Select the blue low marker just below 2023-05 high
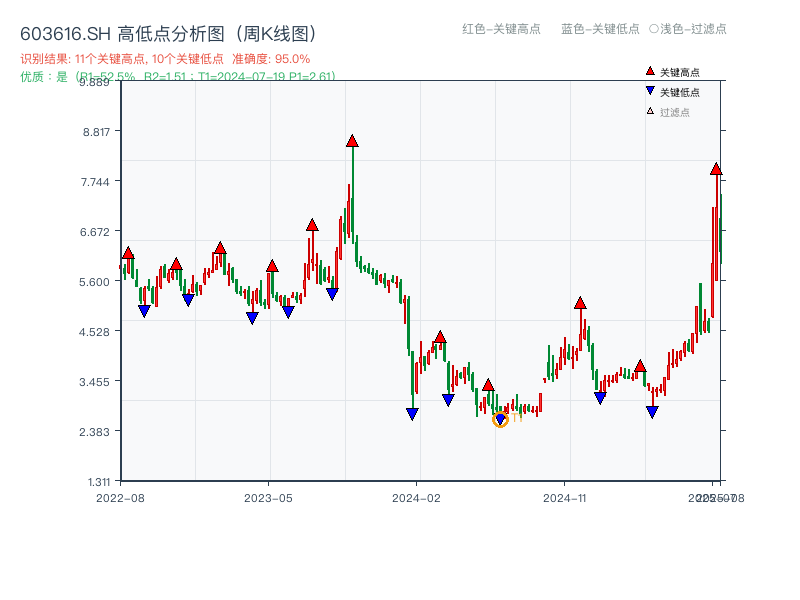 [288, 312]
